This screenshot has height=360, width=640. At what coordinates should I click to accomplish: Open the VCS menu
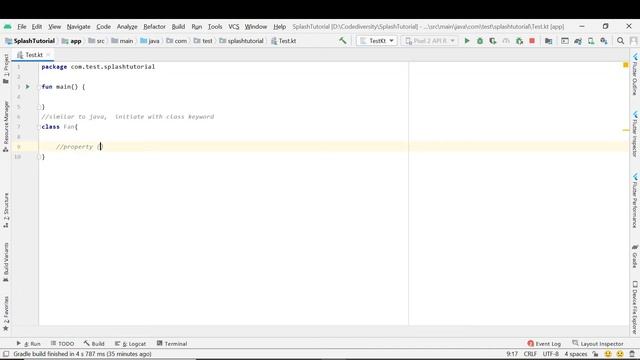pos(233,27)
